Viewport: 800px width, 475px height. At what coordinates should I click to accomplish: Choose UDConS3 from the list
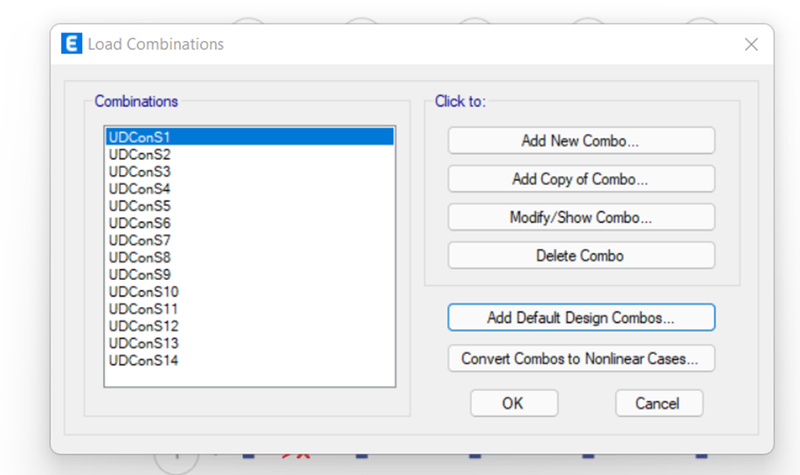(249, 171)
